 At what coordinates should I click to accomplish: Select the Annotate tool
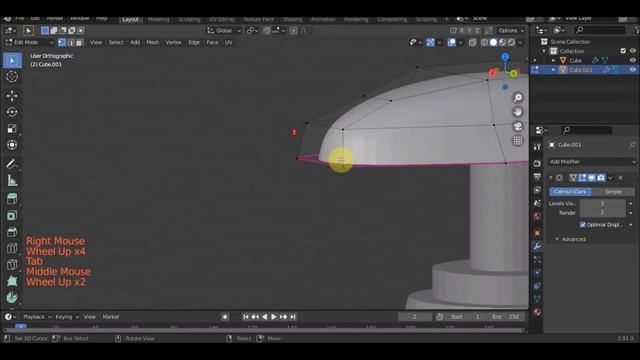tap(12, 164)
